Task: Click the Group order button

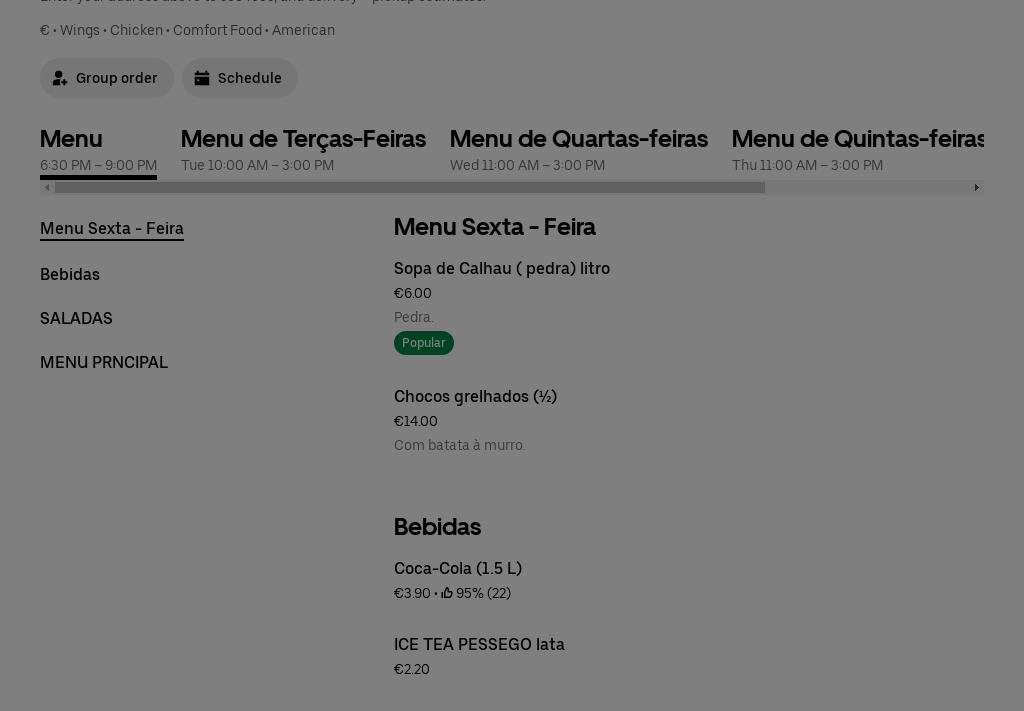Action: coord(107,78)
